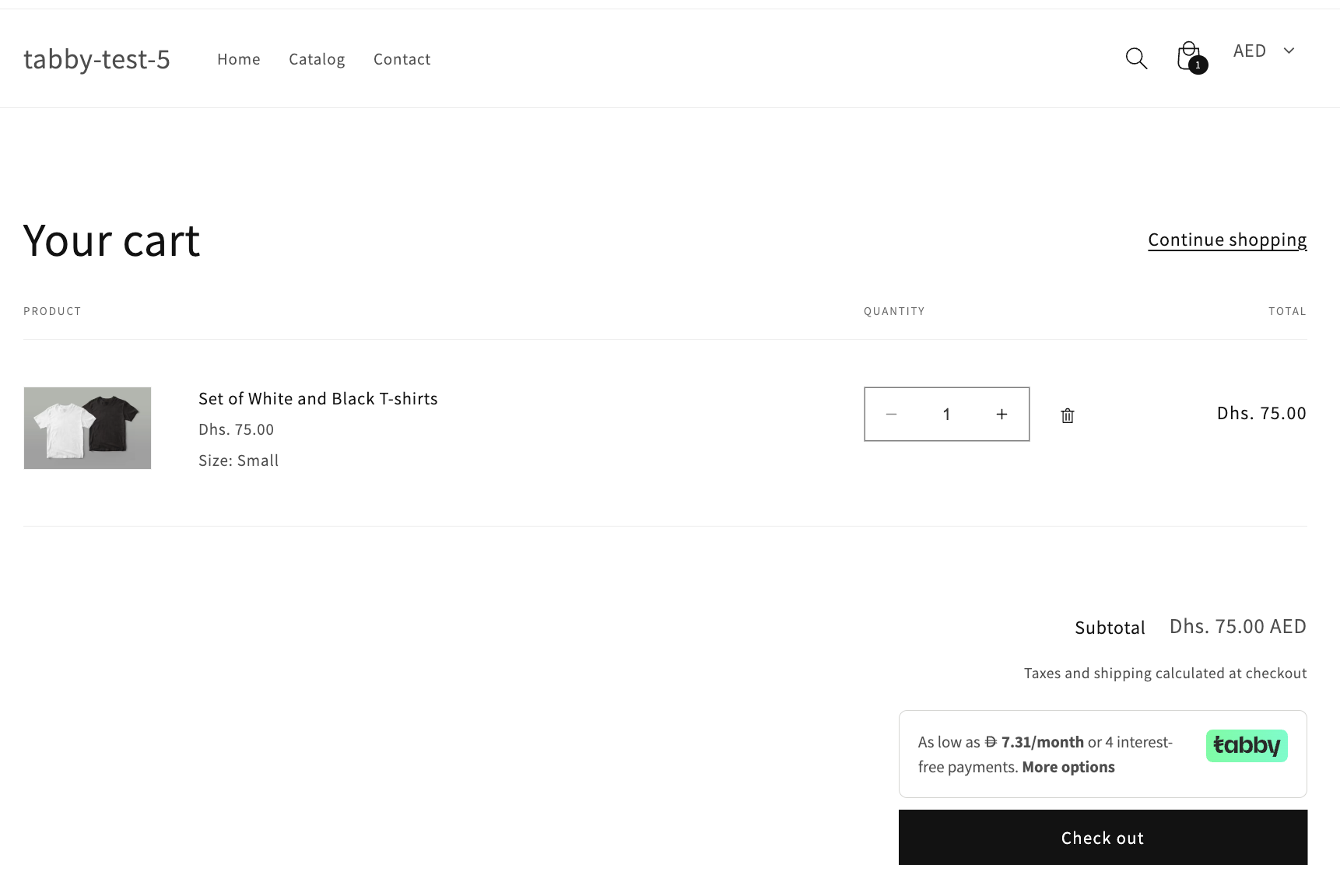Open the Set of White and Black T-shirts
This screenshot has height=896, width=1340.
317,398
